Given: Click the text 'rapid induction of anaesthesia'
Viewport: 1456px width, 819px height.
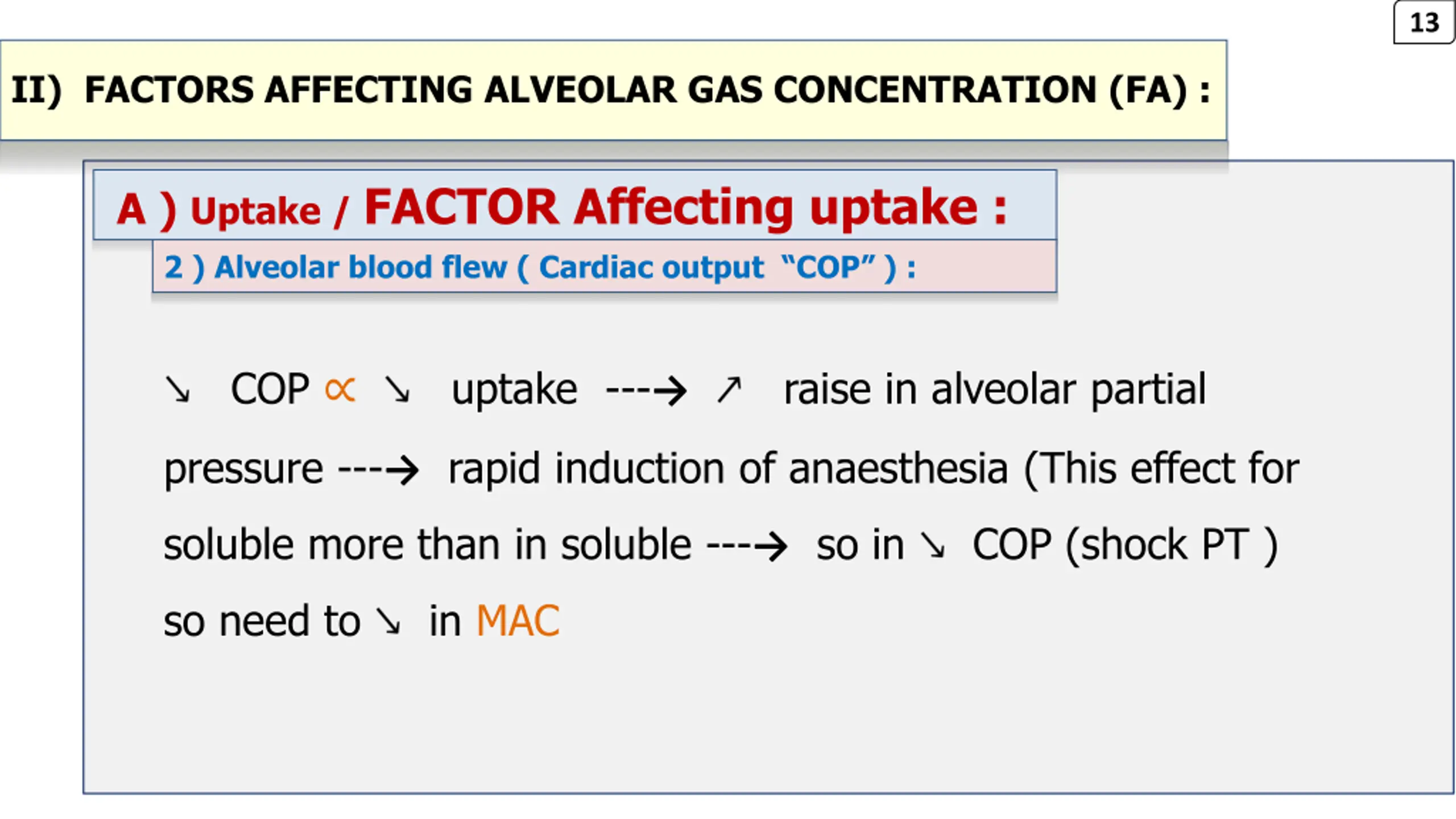Looking at the screenshot, I should click(x=728, y=470).
